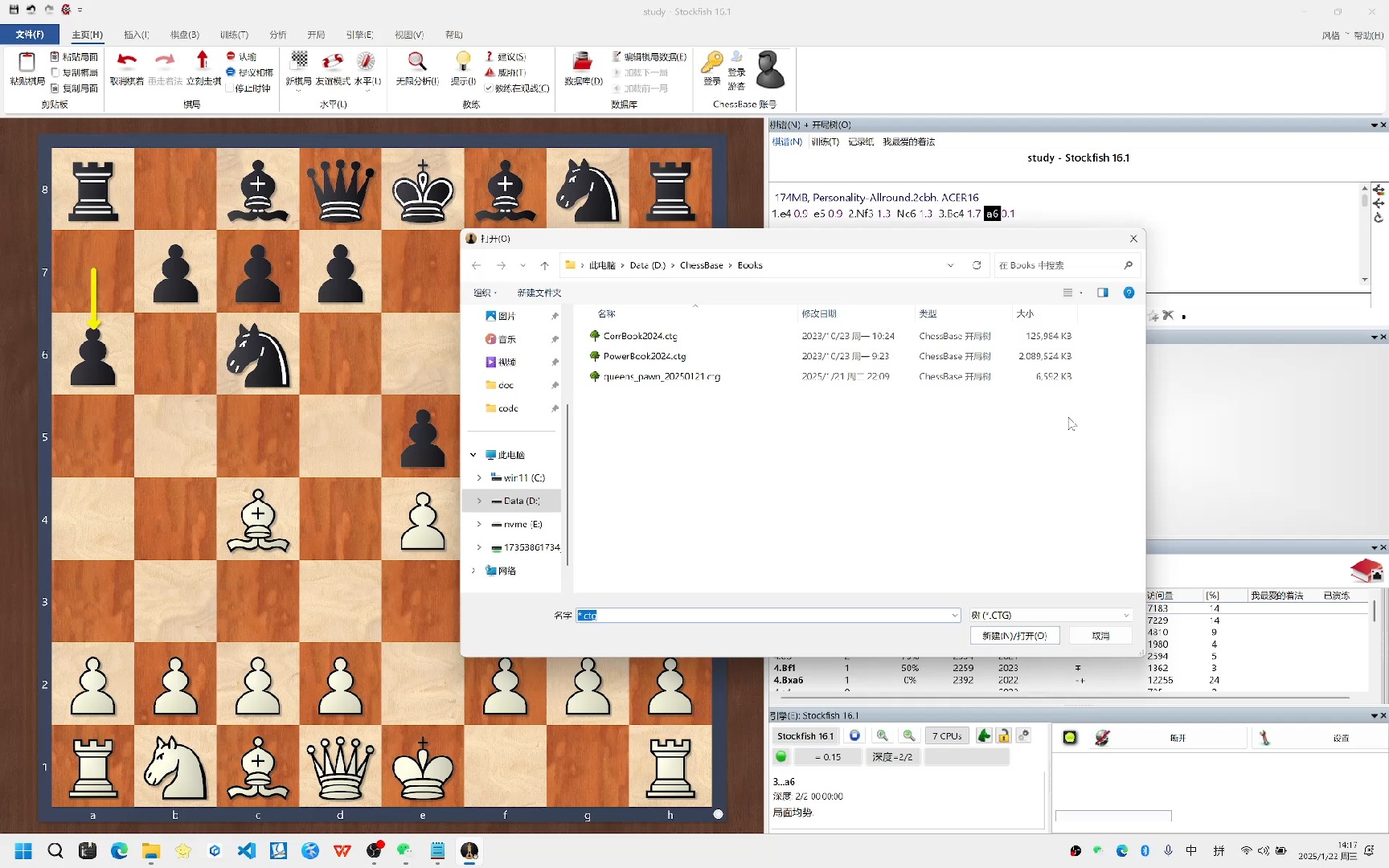Open the file name combo box dropdown arrow
The image size is (1389, 868).
(954, 616)
